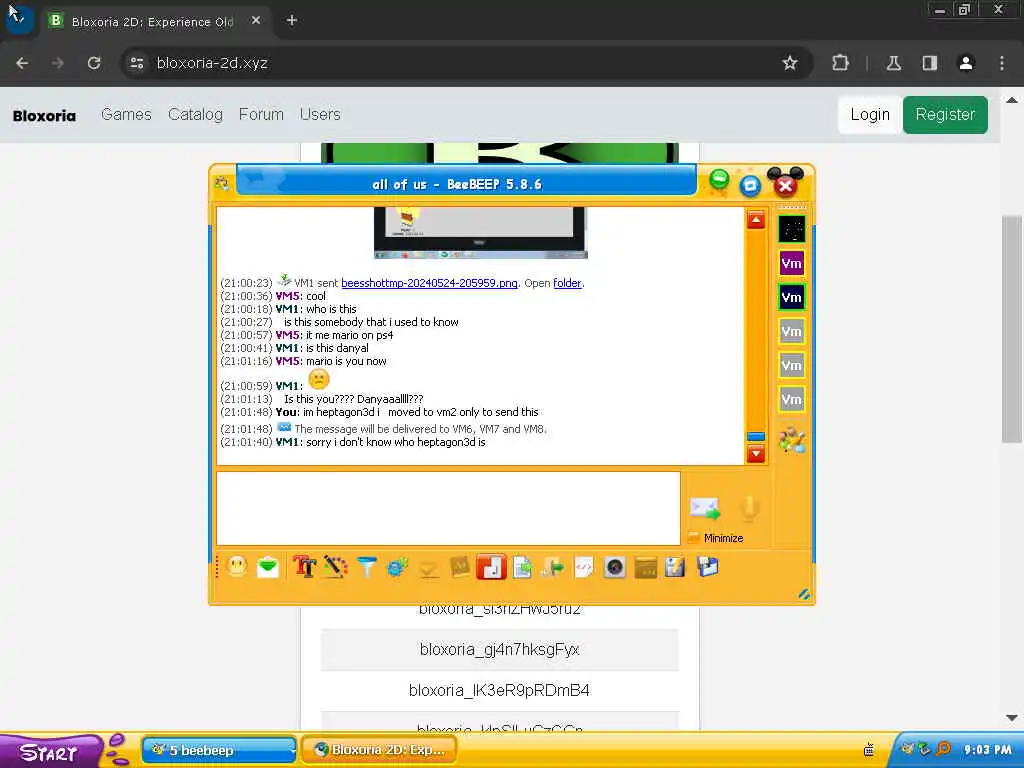The image size is (1024, 768).
Task: Click message 'it me mario on ps4'
Action: [349, 335]
